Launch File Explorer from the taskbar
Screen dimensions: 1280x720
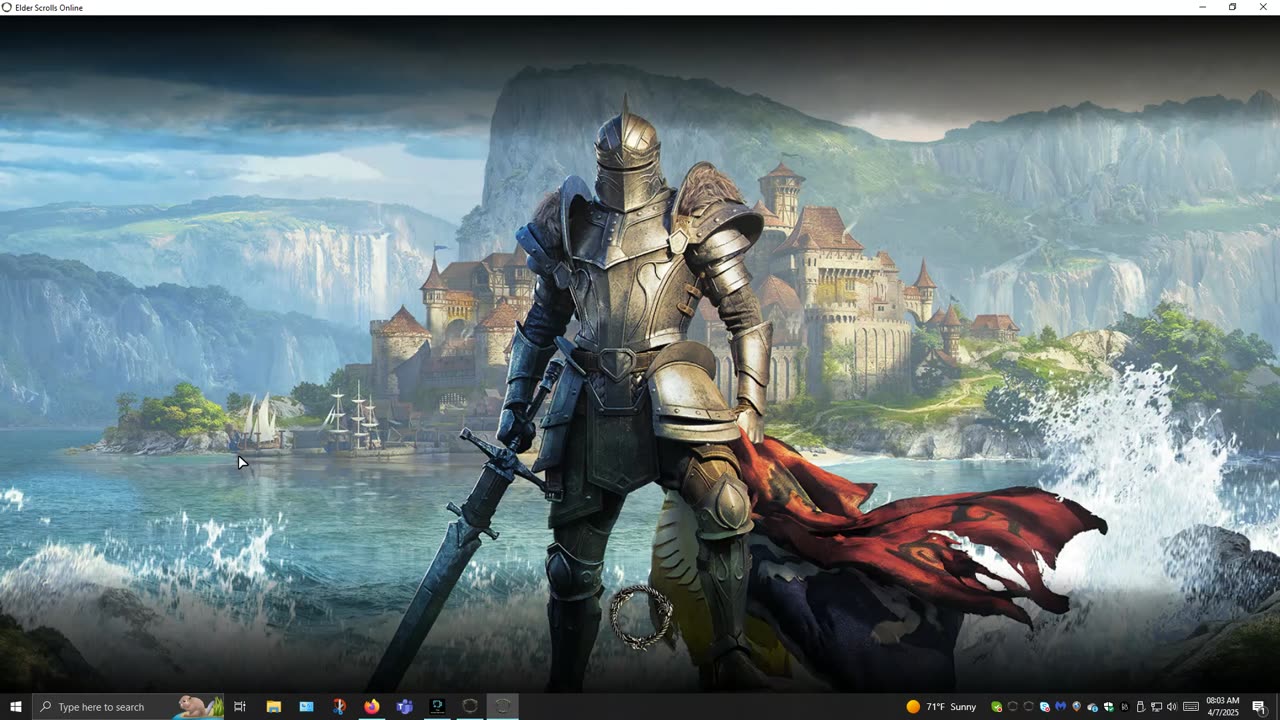[x=273, y=707]
